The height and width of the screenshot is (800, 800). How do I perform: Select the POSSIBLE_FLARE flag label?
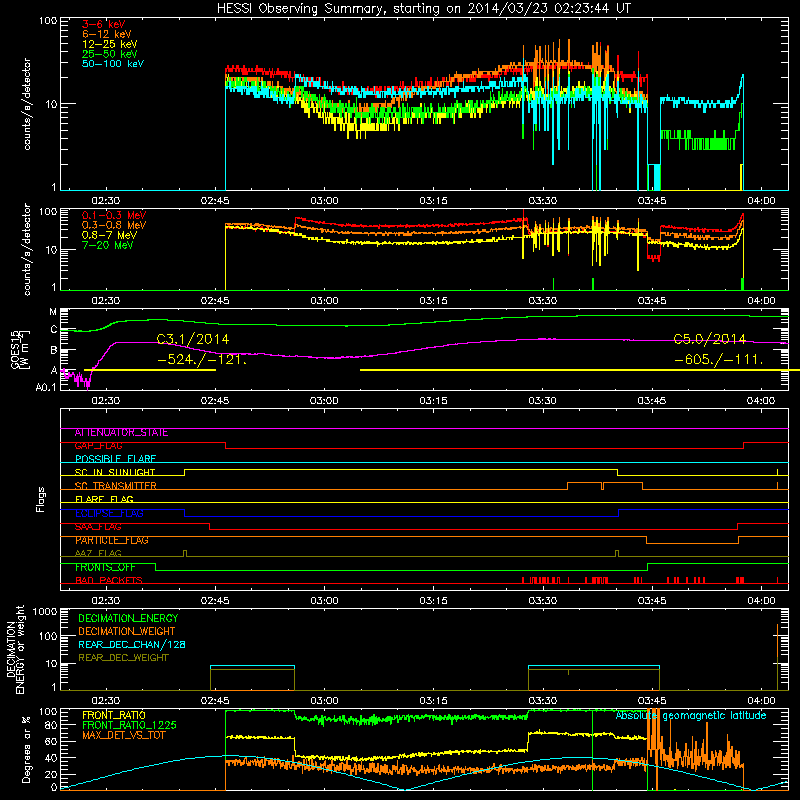[115, 459]
